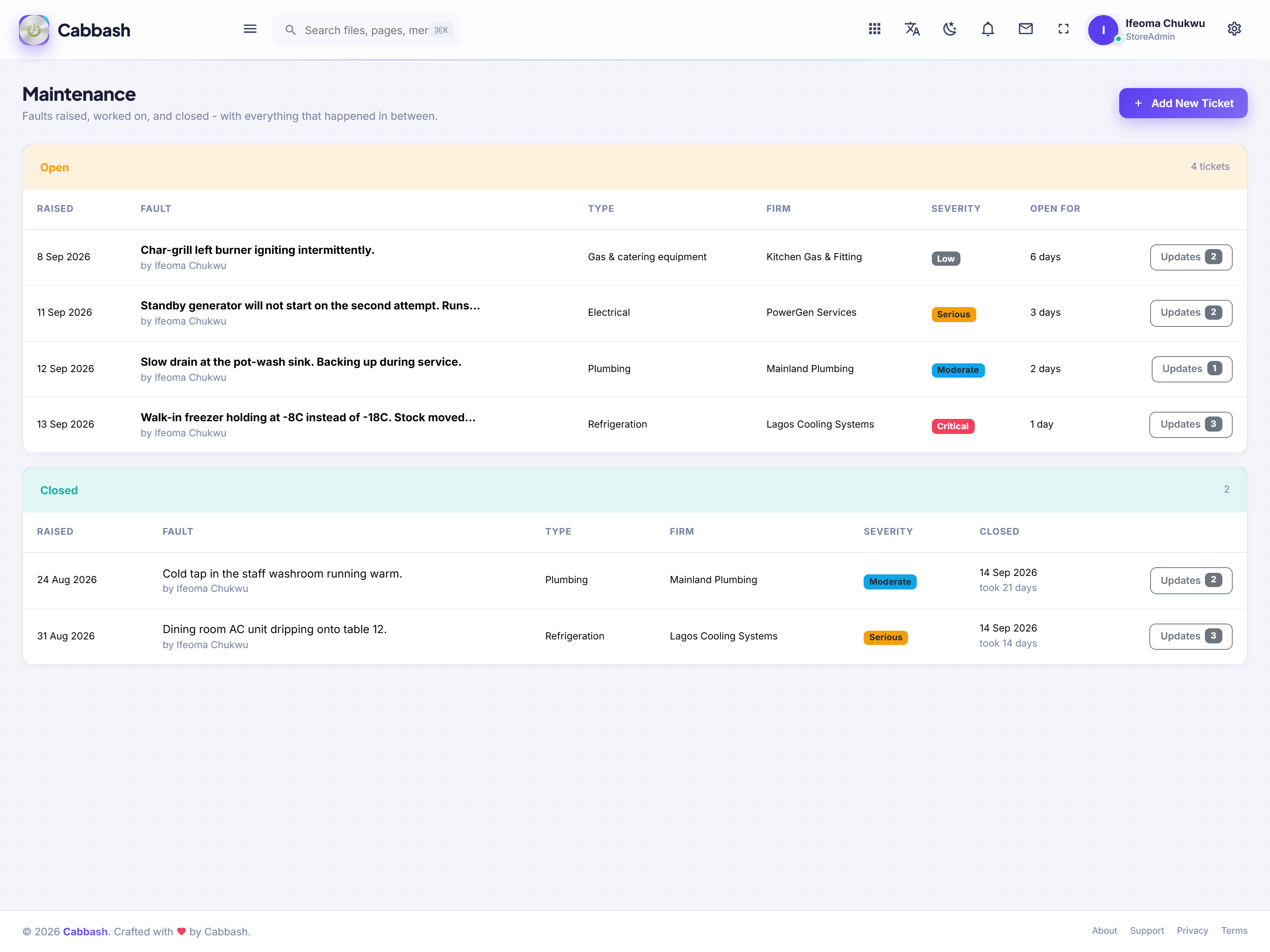Open Updates for dining room AC ticket
The height and width of the screenshot is (952, 1270).
tap(1190, 636)
